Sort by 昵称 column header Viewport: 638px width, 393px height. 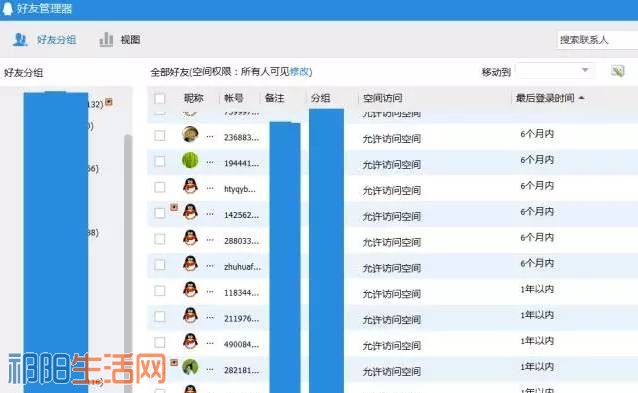pos(193,98)
